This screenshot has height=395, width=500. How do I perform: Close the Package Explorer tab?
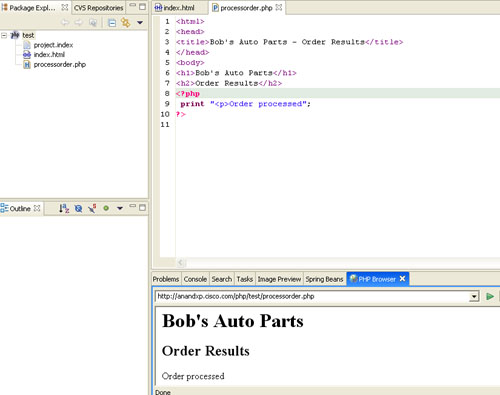click(x=65, y=7)
